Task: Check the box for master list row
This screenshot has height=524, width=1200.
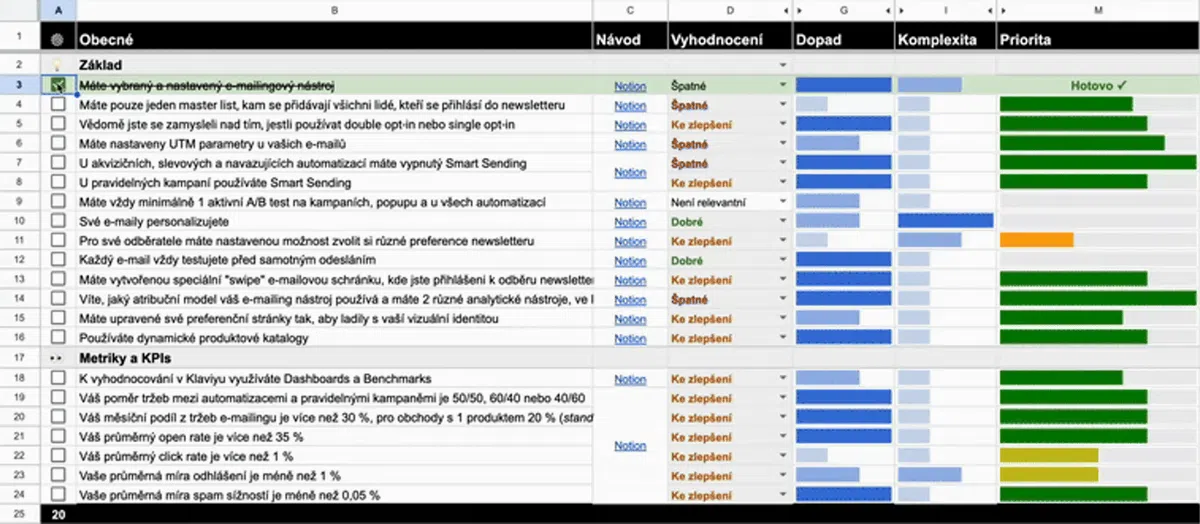Action: (x=57, y=104)
